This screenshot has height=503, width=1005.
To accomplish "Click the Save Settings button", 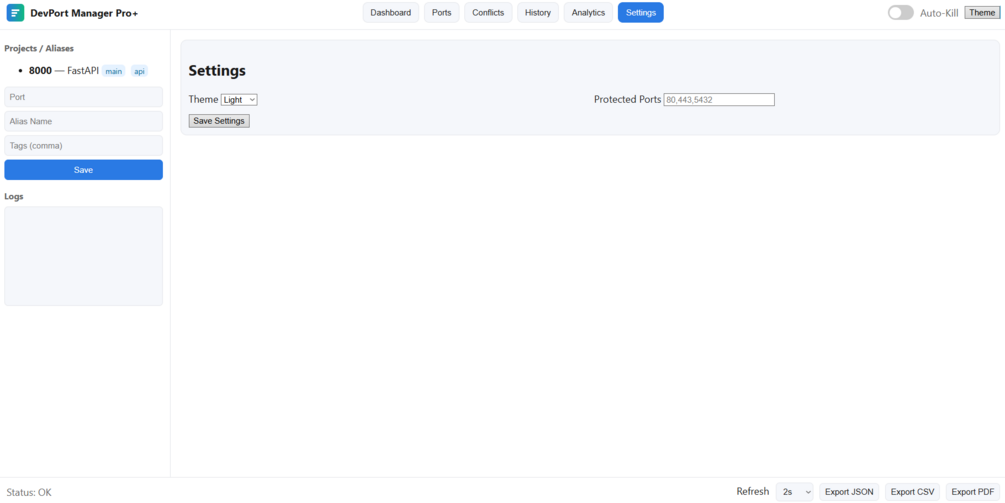I will click(219, 121).
